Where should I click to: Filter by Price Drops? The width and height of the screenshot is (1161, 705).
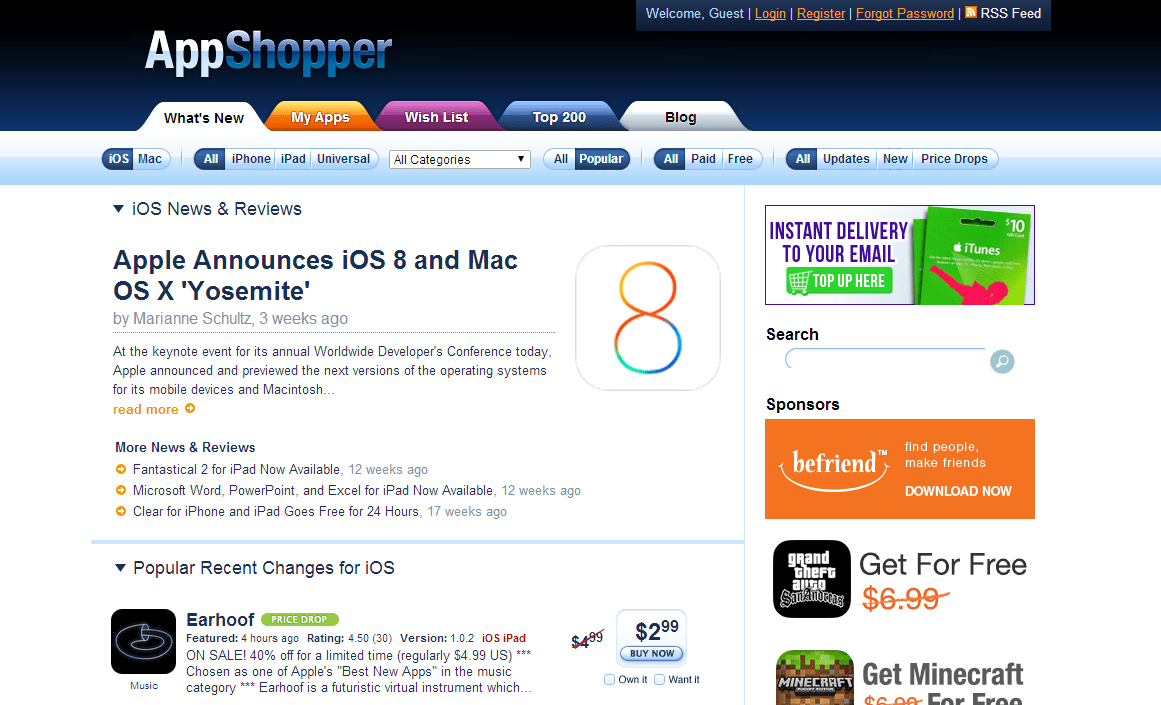coord(954,158)
